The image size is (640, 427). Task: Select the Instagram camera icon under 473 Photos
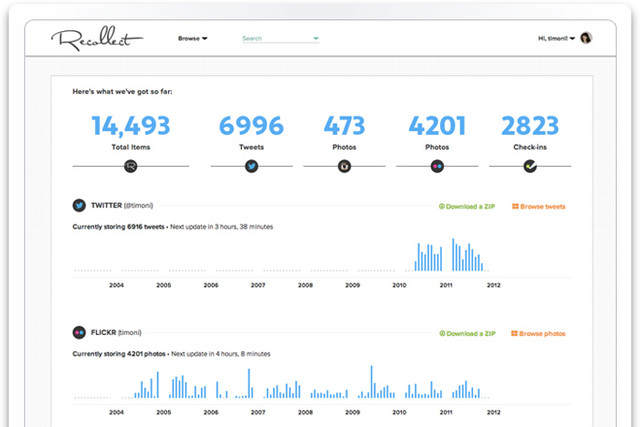[344, 166]
